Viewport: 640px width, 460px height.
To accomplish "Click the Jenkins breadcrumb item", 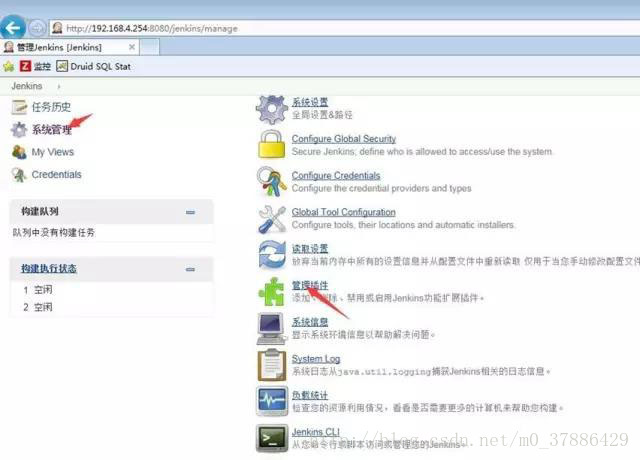I will [27, 86].
